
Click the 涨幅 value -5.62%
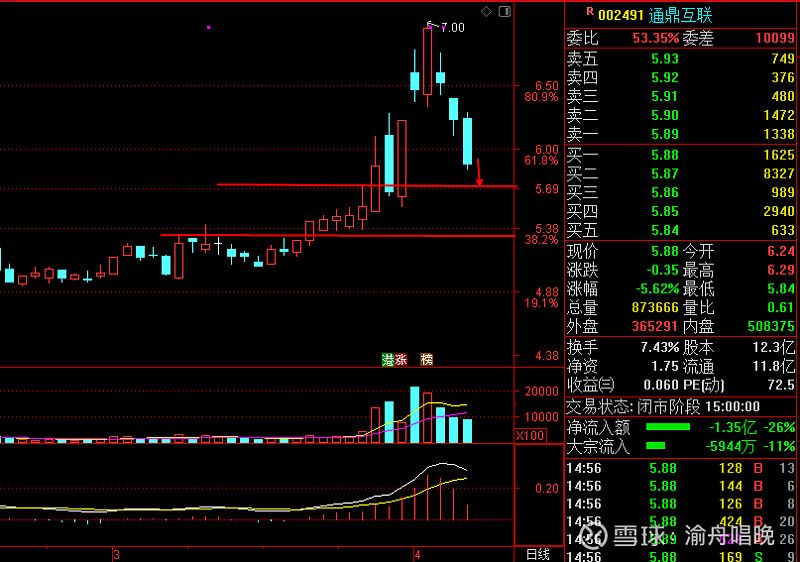tap(657, 289)
